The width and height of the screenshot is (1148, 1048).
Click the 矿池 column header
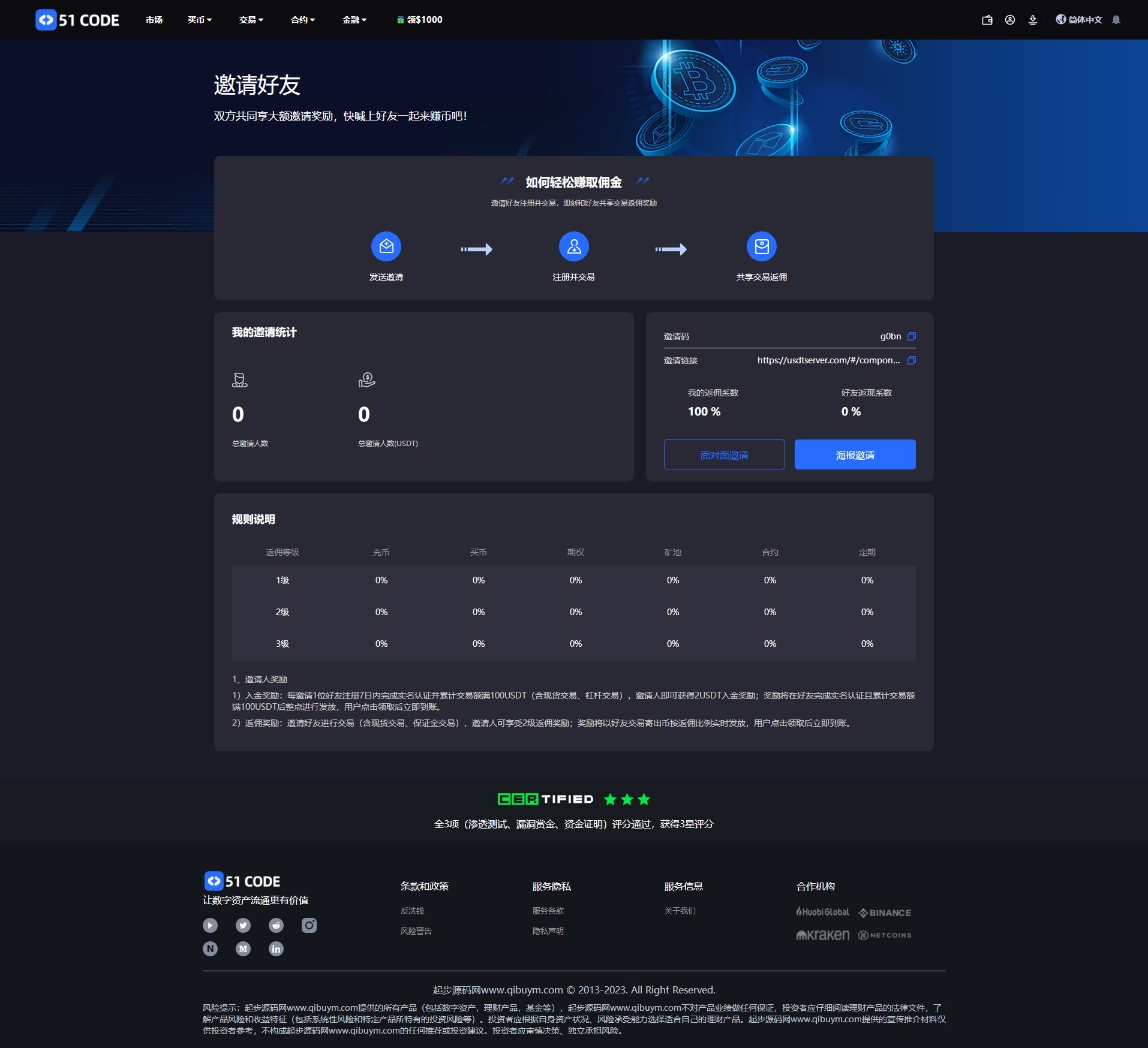pos(673,552)
